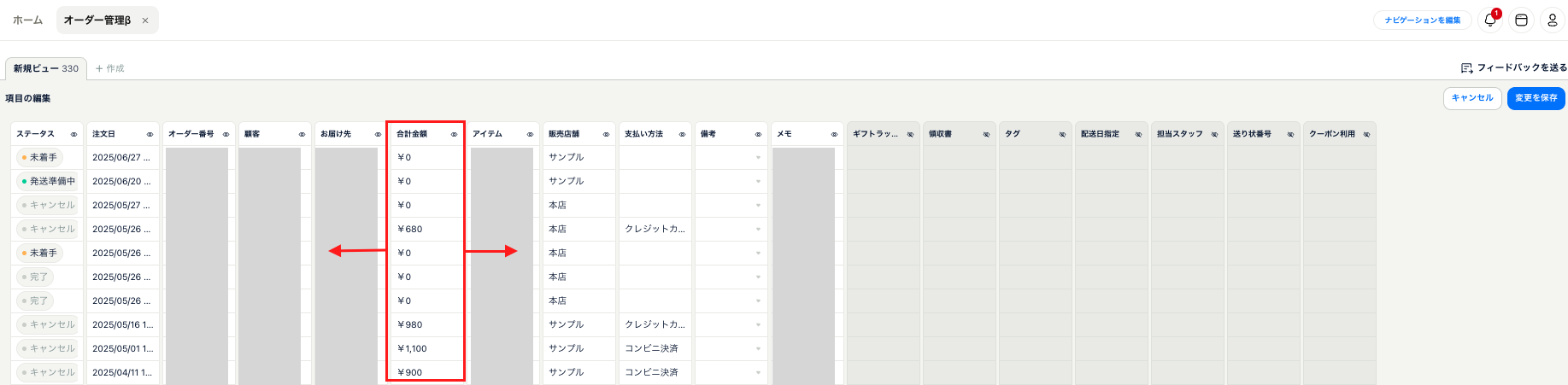Toggle visibility of お届け先 column
Screen dimensions: 1568x385
click(378, 134)
